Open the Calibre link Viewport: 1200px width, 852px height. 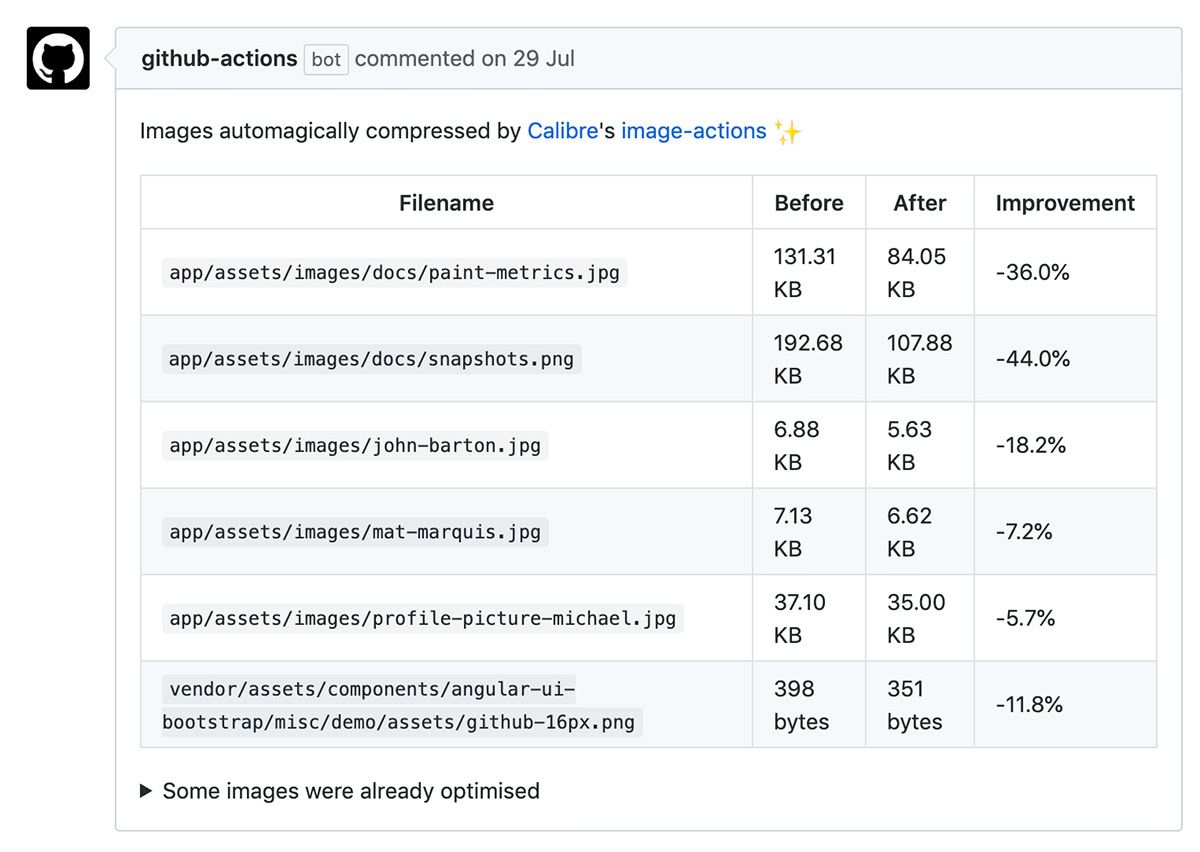tap(562, 130)
